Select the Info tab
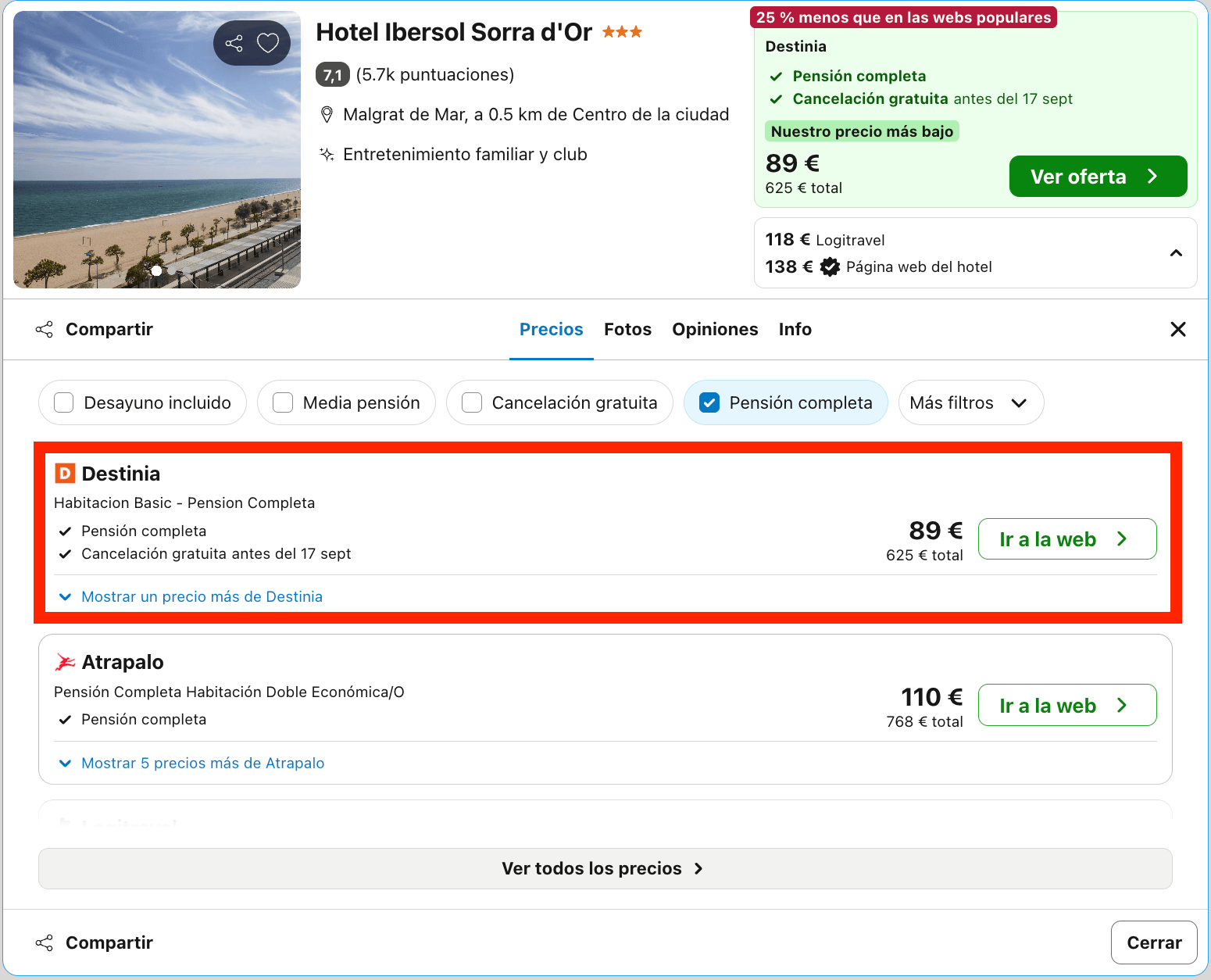The width and height of the screenshot is (1211, 980). pos(795,329)
